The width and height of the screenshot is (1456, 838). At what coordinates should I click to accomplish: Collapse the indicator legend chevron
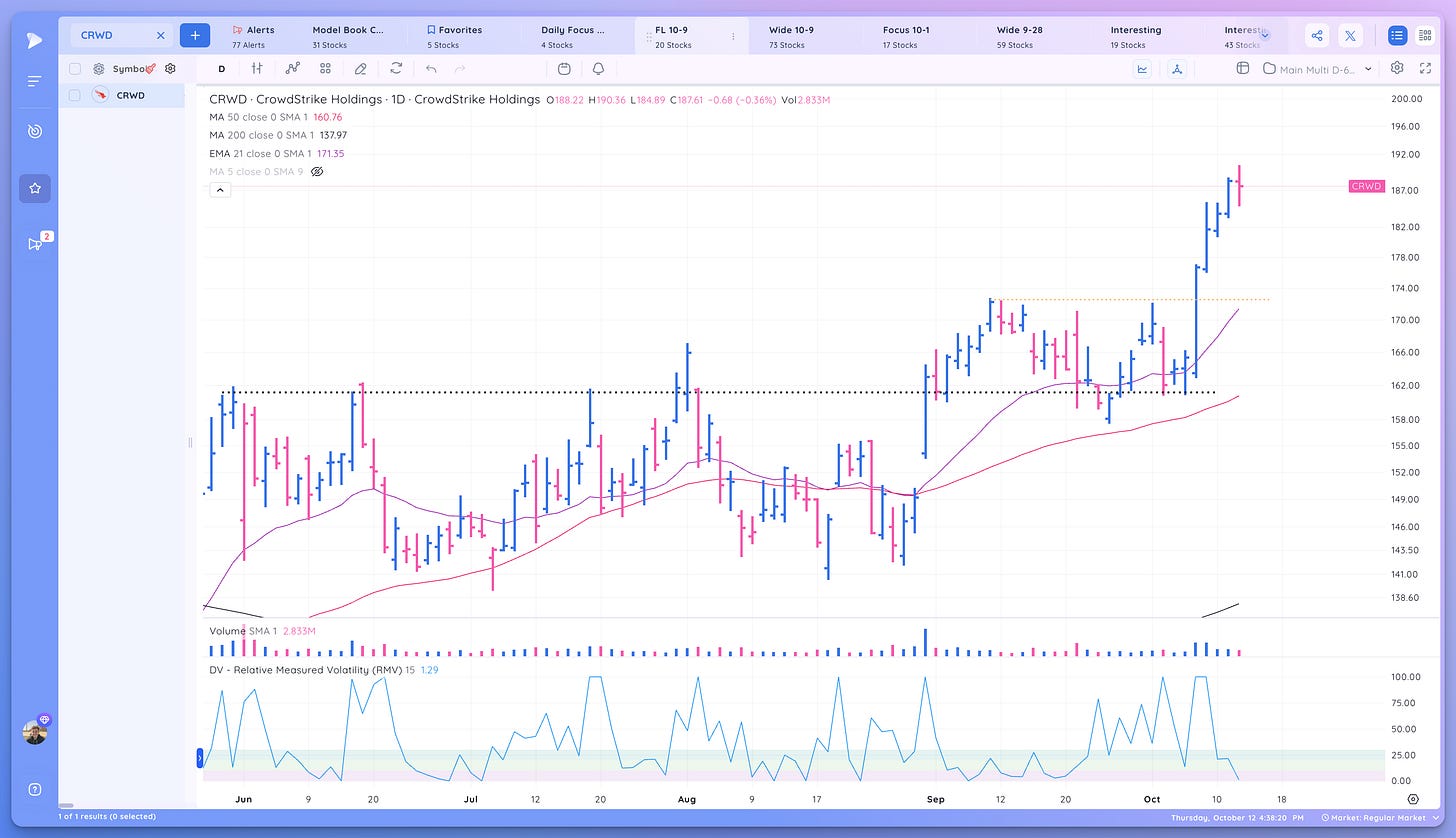220,190
